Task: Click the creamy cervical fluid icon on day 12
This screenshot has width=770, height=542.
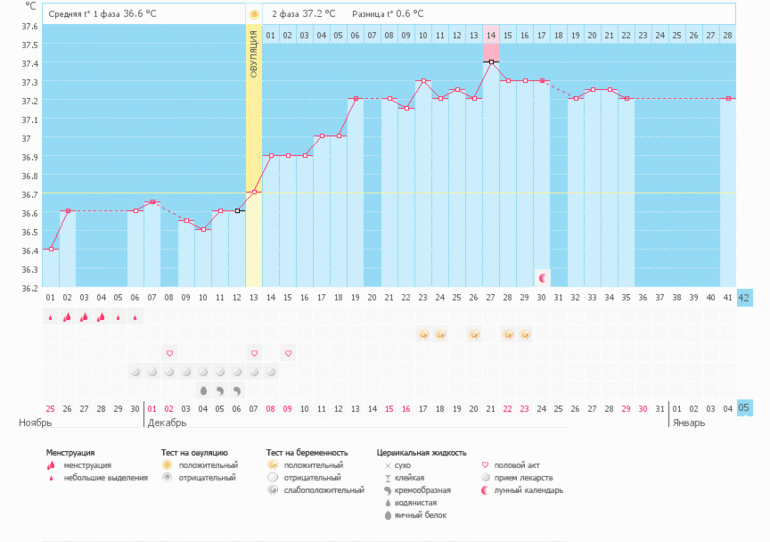Action: pos(237,390)
